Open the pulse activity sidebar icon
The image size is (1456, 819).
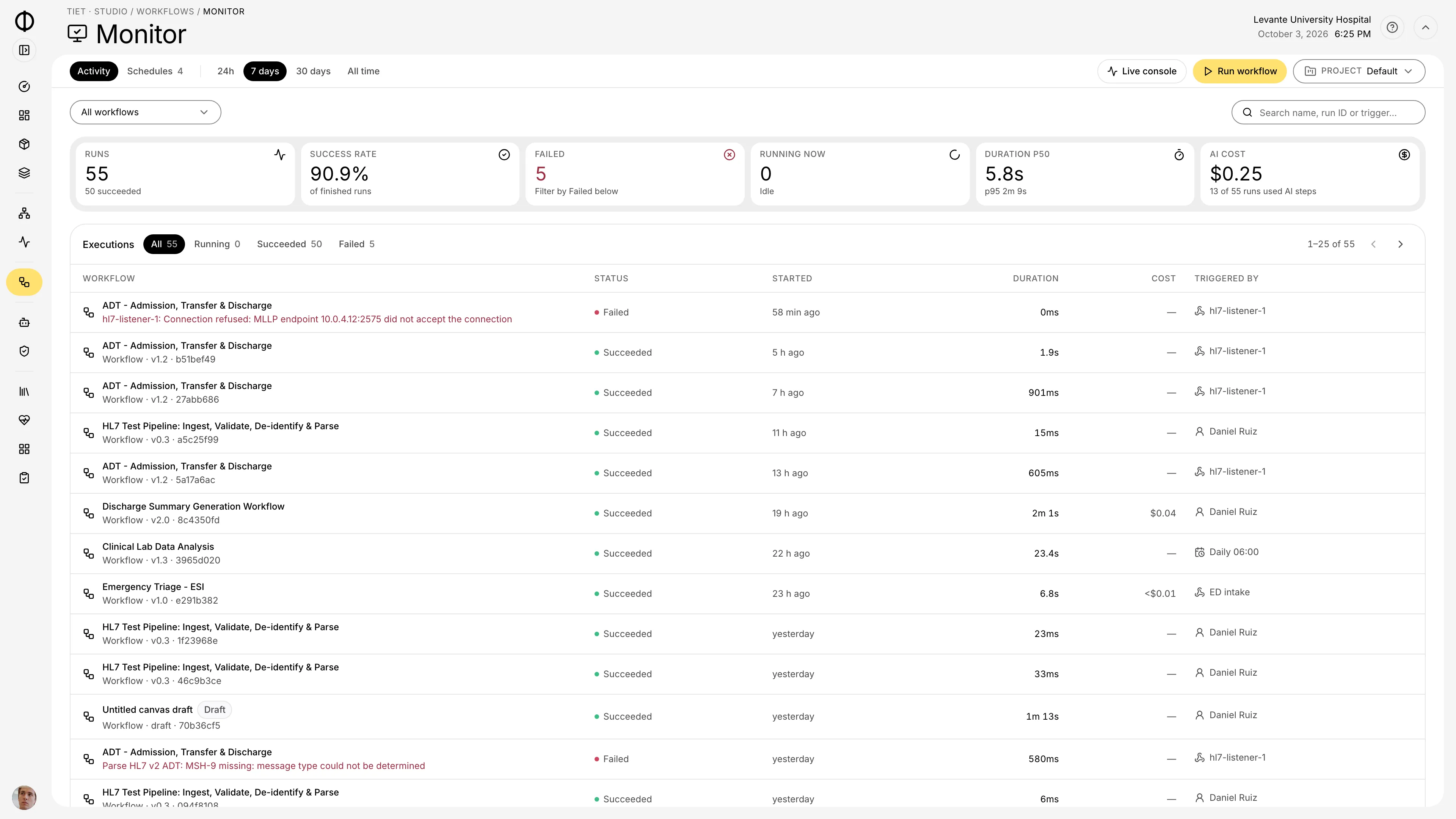(24, 242)
